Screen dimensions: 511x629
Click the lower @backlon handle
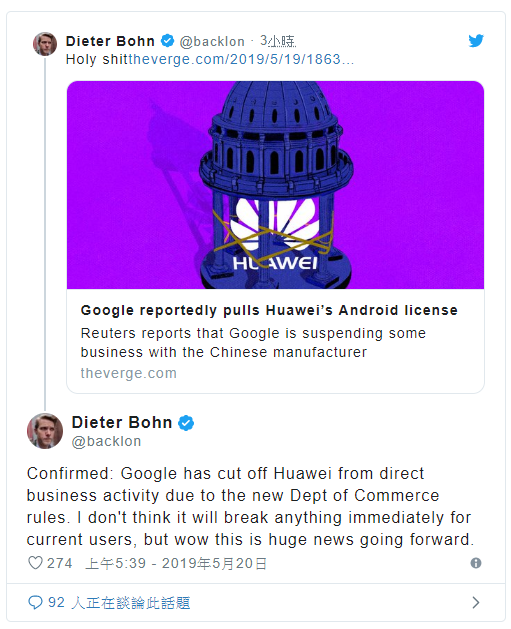(x=106, y=441)
